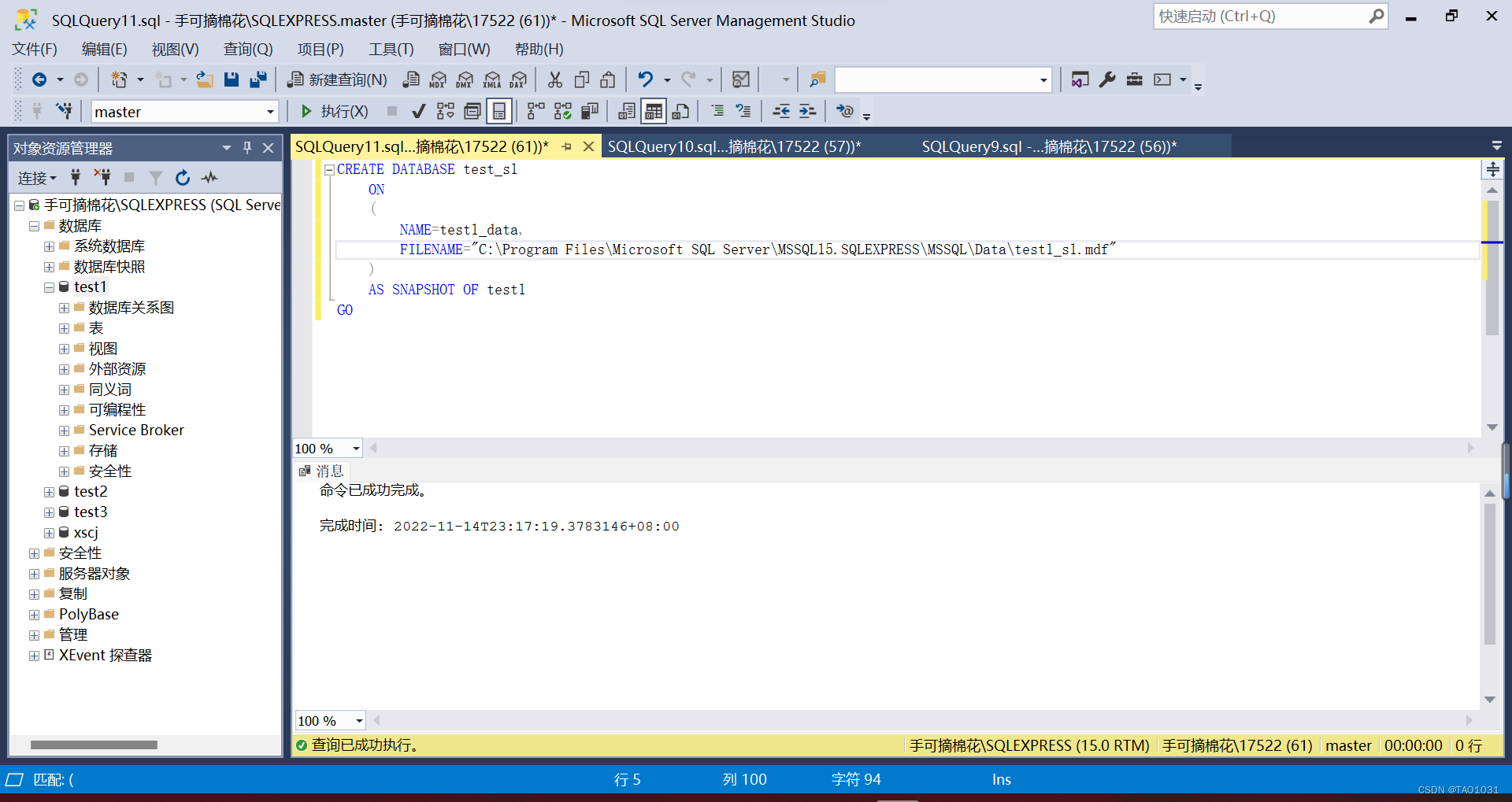Image resolution: width=1512 pixels, height=802 pixels.
Task: Click the 新建查询(N) button
Action: pos(338,79)
